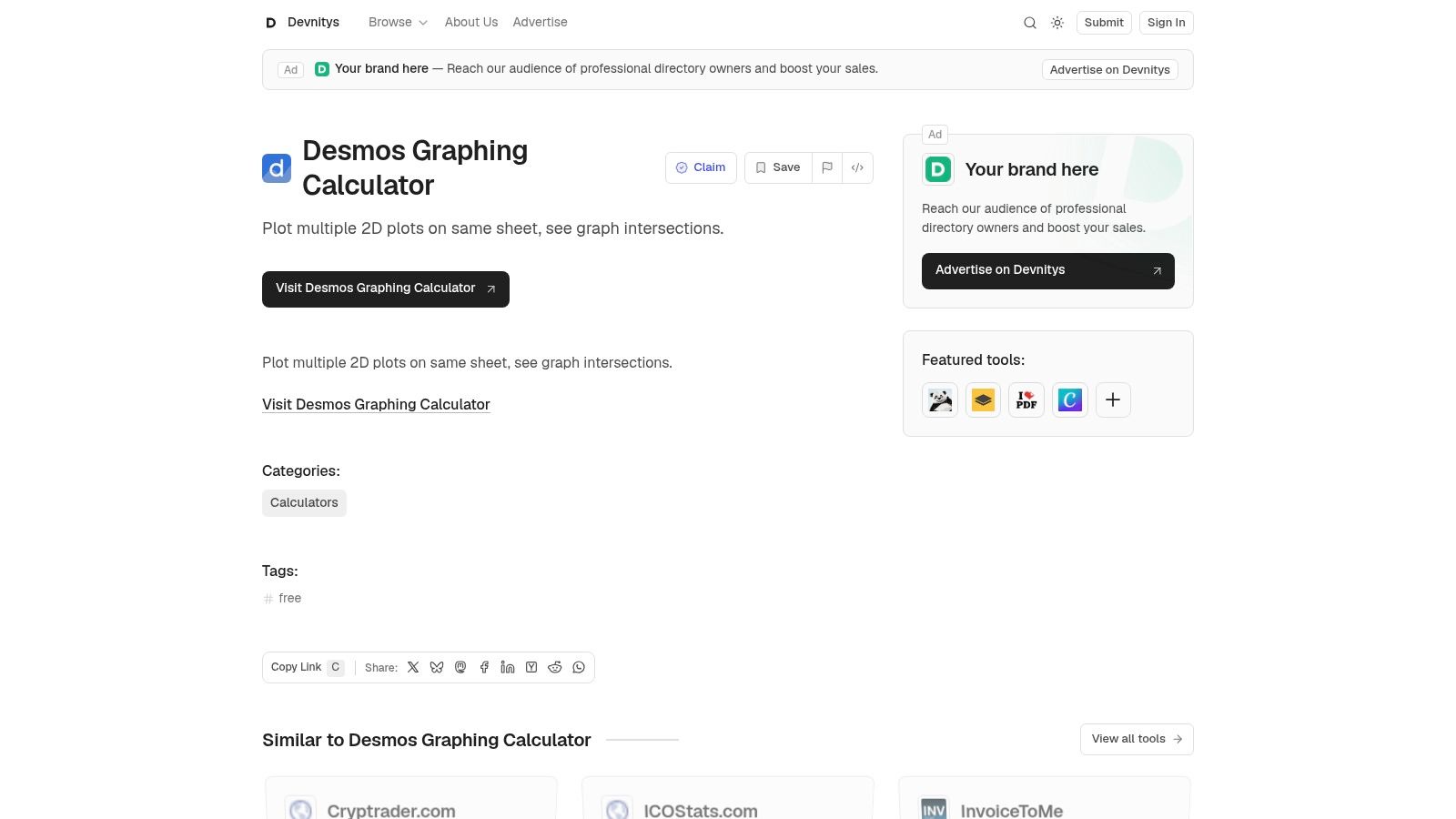Open the panda featured tool icon

940,399
